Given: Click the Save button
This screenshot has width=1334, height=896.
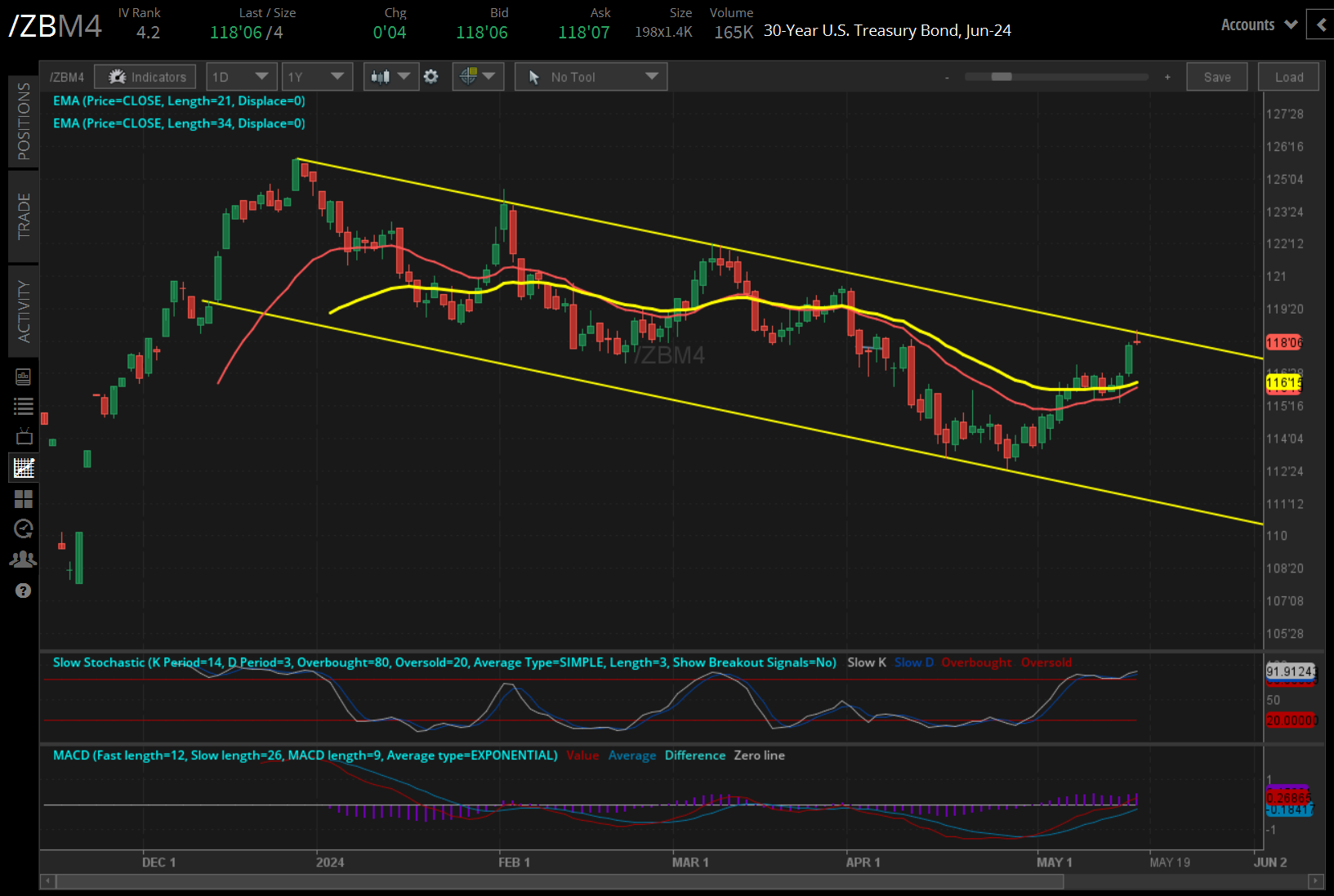Looking at the screenshot, I should coord(1216,76).
